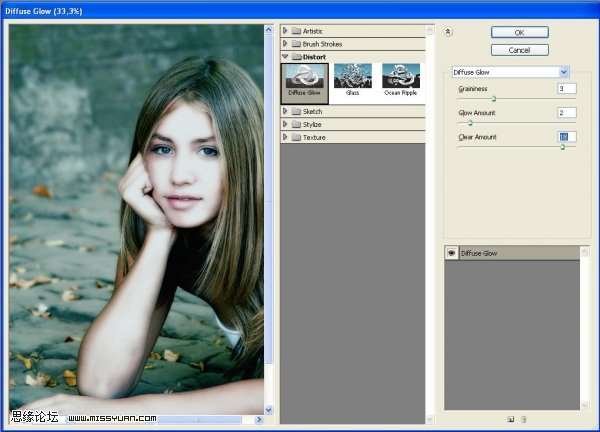Click the delete effect layer icon
This screenshot has width=600, height=432.
(x=523, y=418)
